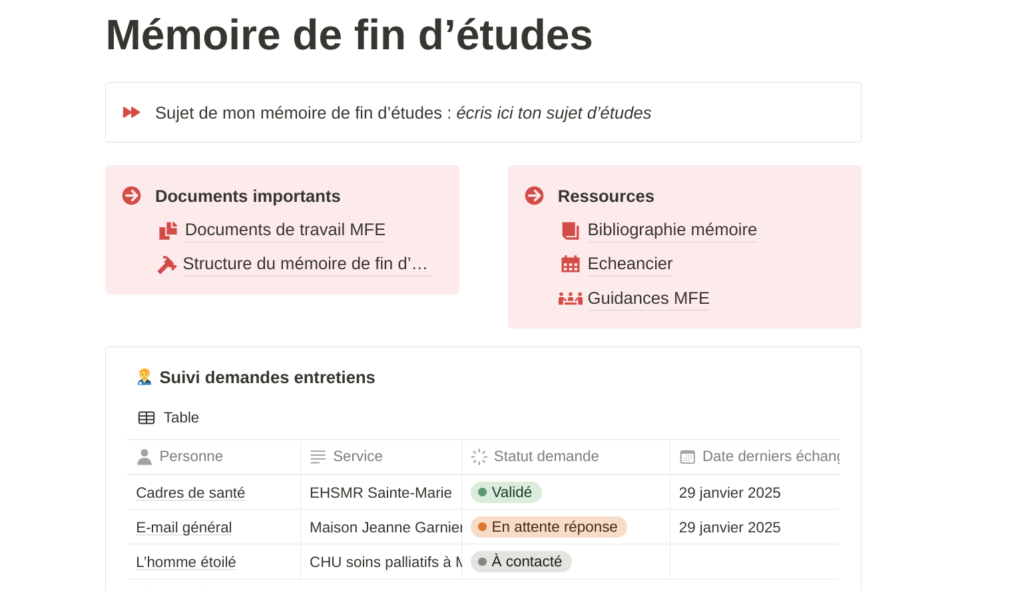This screenshot has width=1024, height=591.
Task: Open the Service column header menu
Action: pyautogui.click(x=381, y=456)
